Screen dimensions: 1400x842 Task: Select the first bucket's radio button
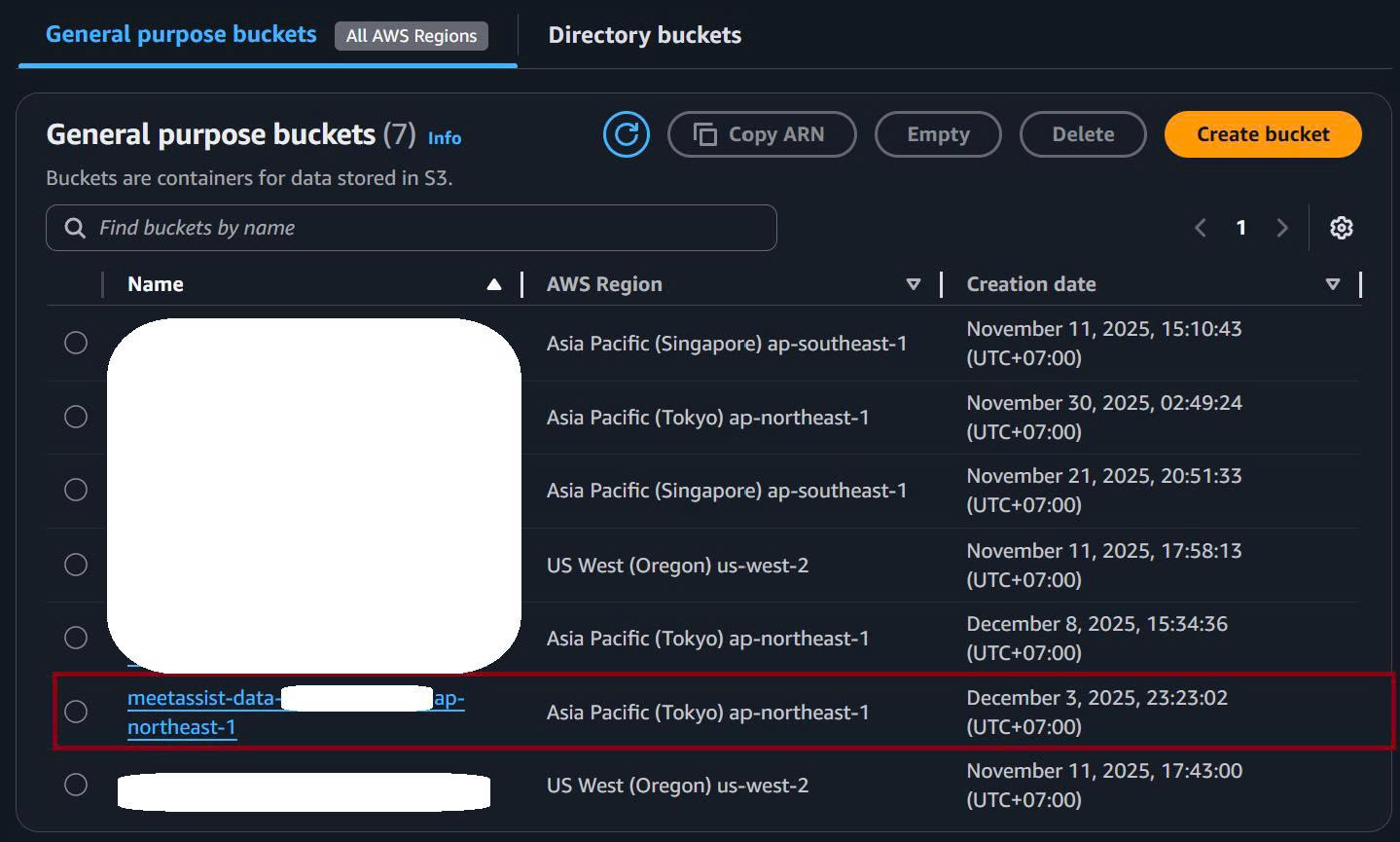click(x=76, y=343)
